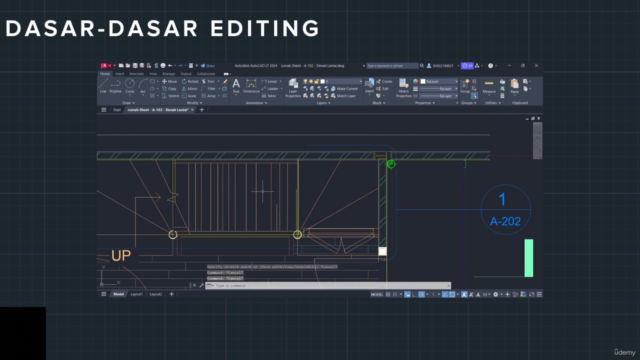Viewport: 640px width, 360px height.
Task: Open the Insert ribbon tab
Action: point(120,74)
